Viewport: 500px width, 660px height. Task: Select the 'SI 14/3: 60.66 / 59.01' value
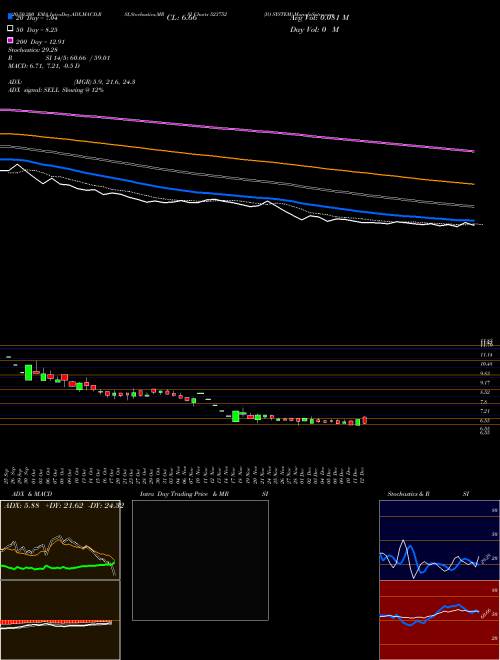click(78, 58)
